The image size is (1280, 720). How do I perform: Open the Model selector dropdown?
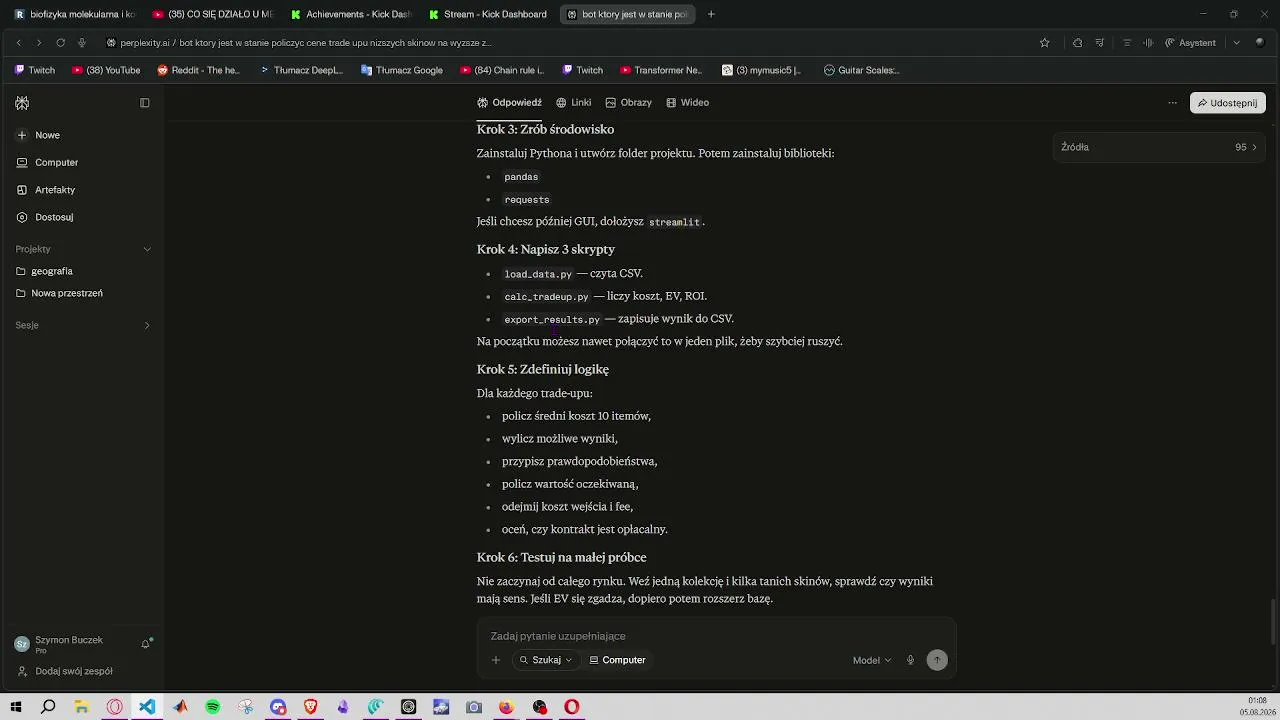coord(871,660)
